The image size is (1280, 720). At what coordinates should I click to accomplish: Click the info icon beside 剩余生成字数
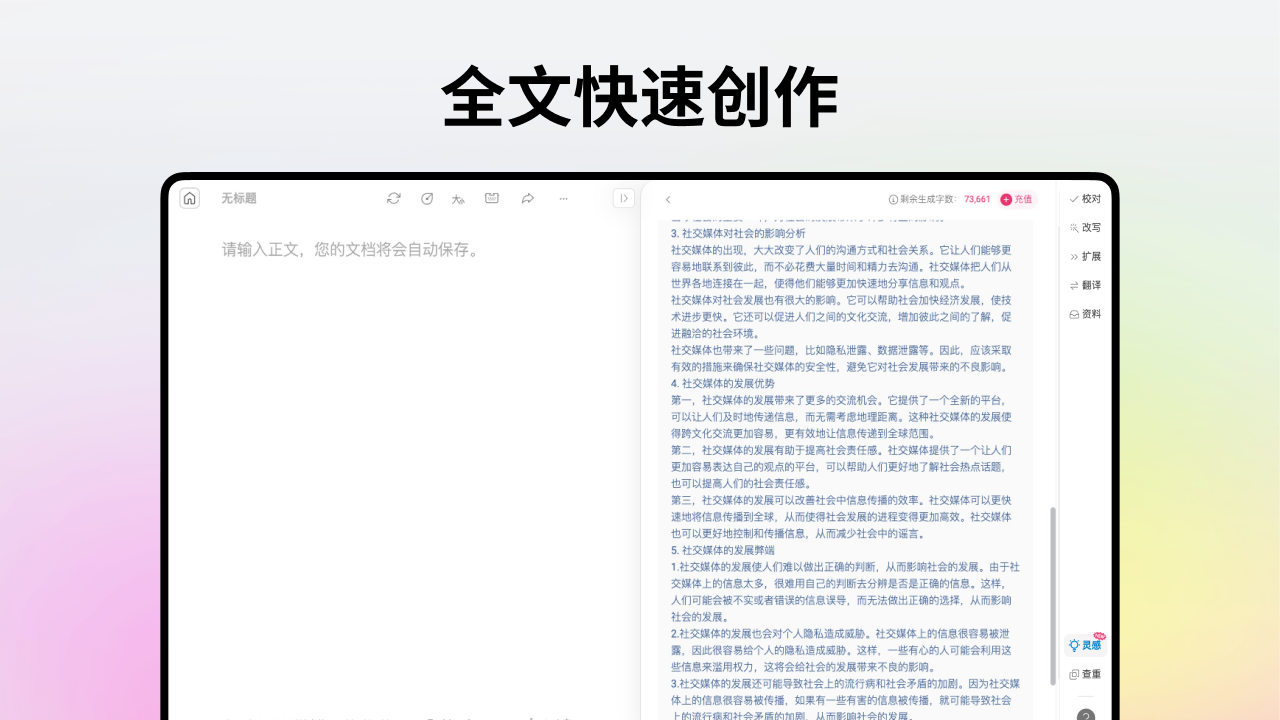pos(893,199)
